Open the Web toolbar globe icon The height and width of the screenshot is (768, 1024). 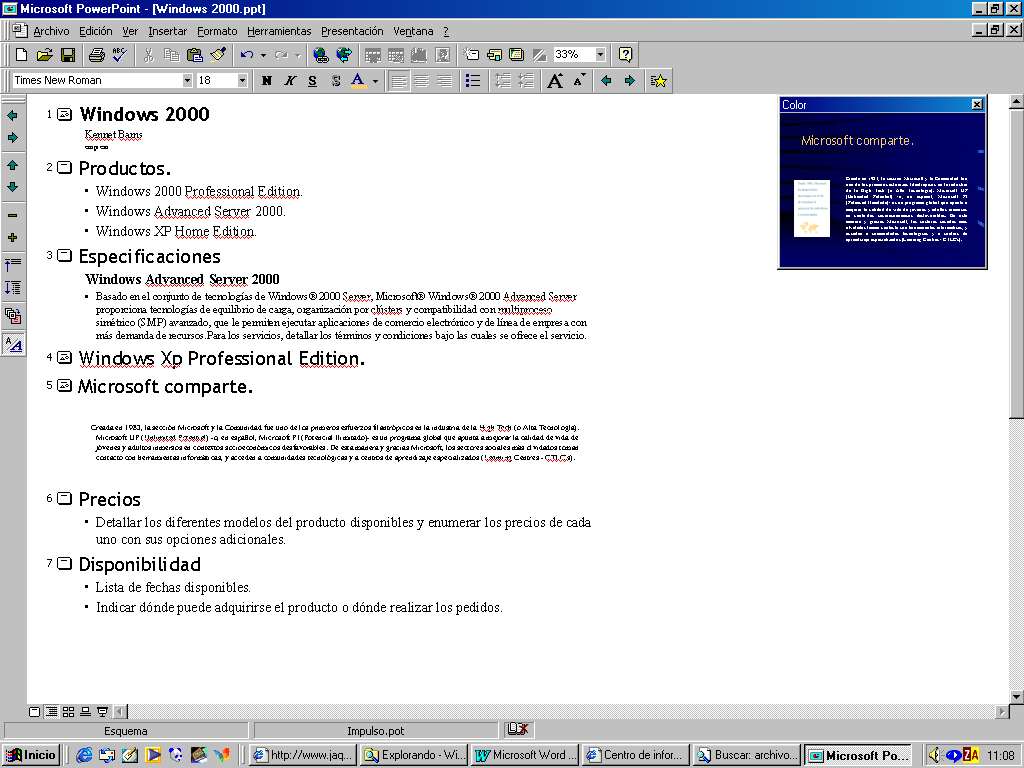coord(344,55)
